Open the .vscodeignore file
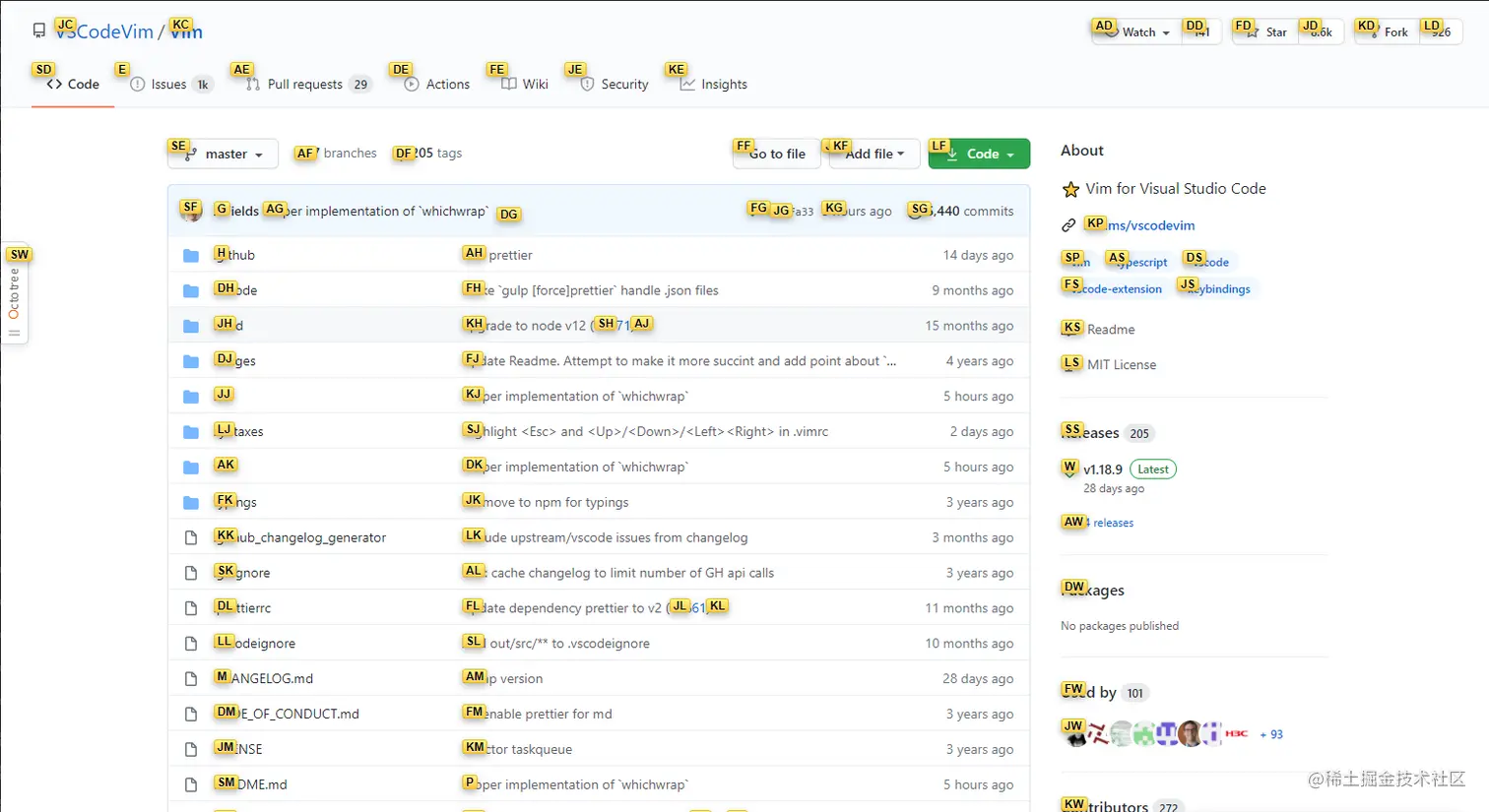The image size is (1489, 812). (x=255, y=644)
